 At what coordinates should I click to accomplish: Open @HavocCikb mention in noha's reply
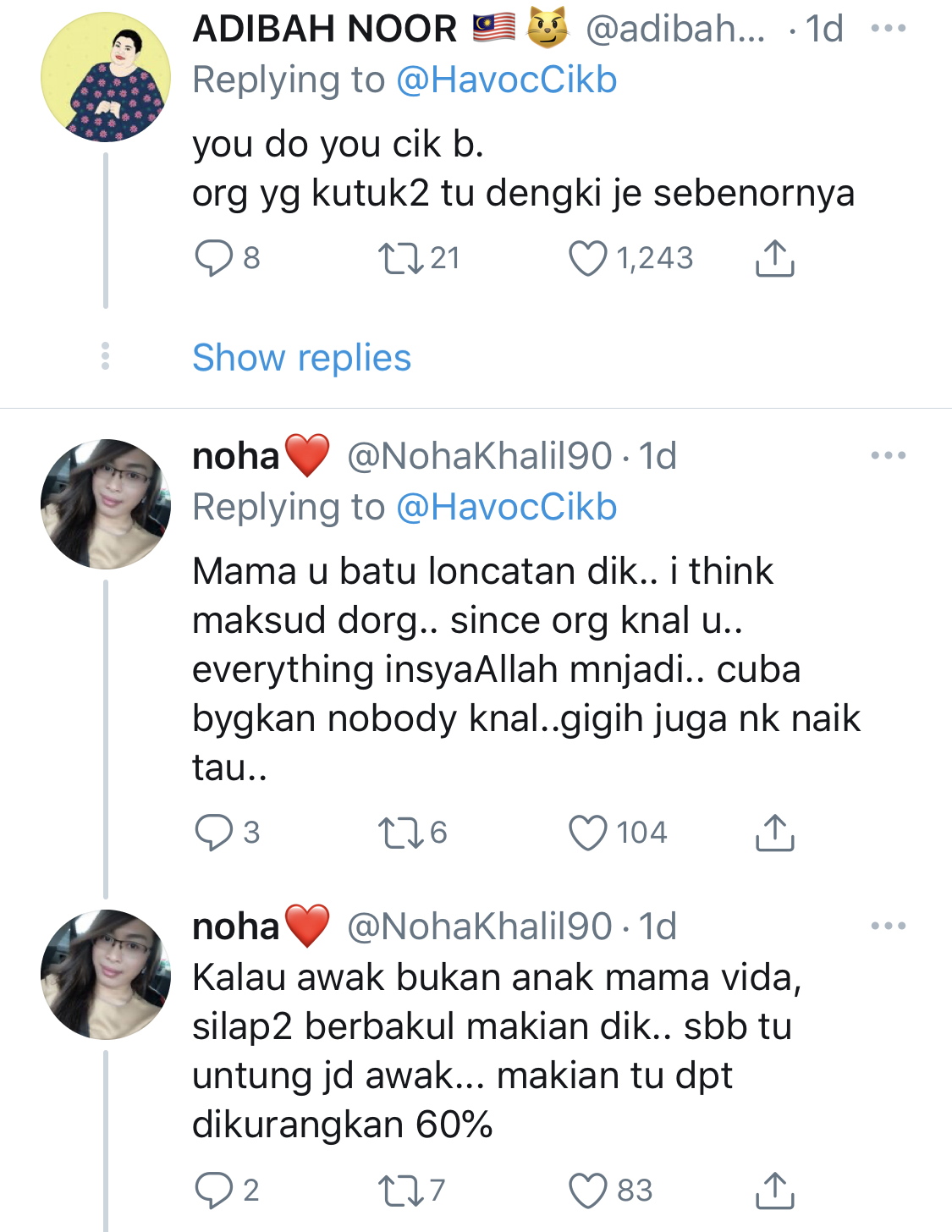point(506,508)
